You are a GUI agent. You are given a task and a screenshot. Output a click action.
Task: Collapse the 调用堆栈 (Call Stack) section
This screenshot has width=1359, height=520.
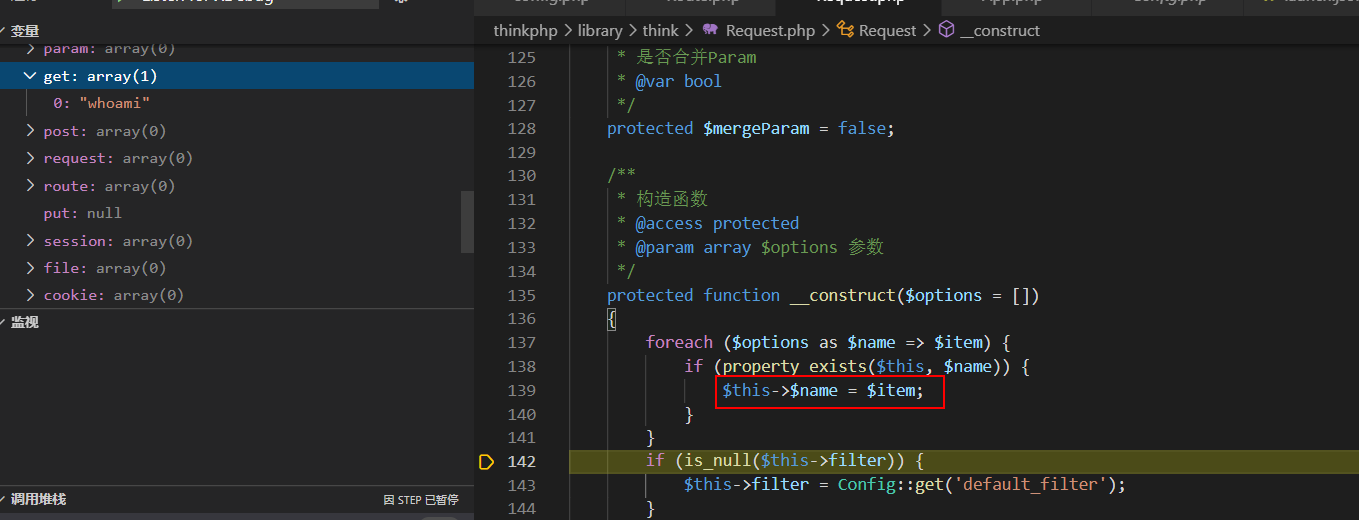click(38, 499)
